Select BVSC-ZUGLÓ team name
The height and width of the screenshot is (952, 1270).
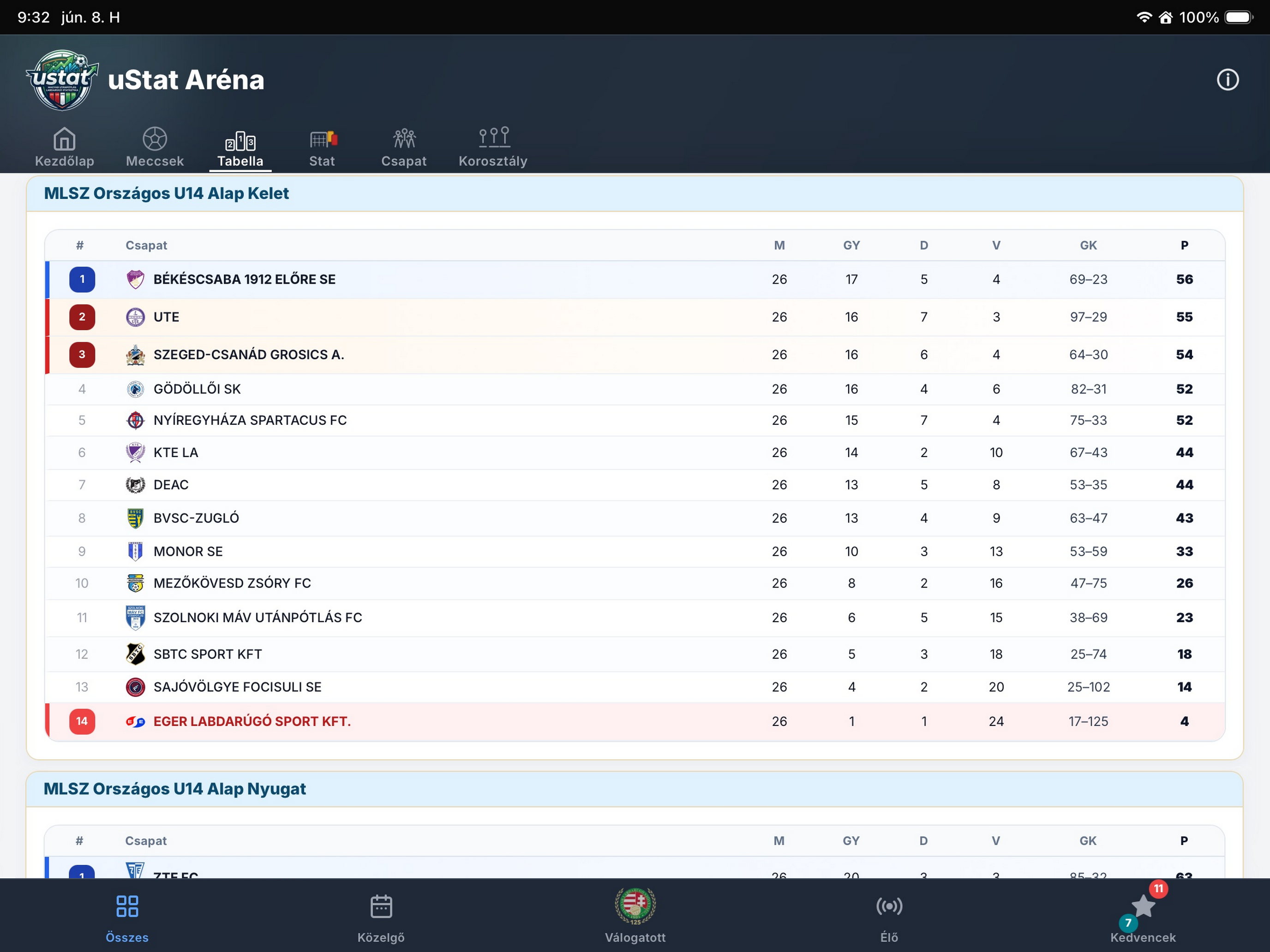[x=196, y=518]
